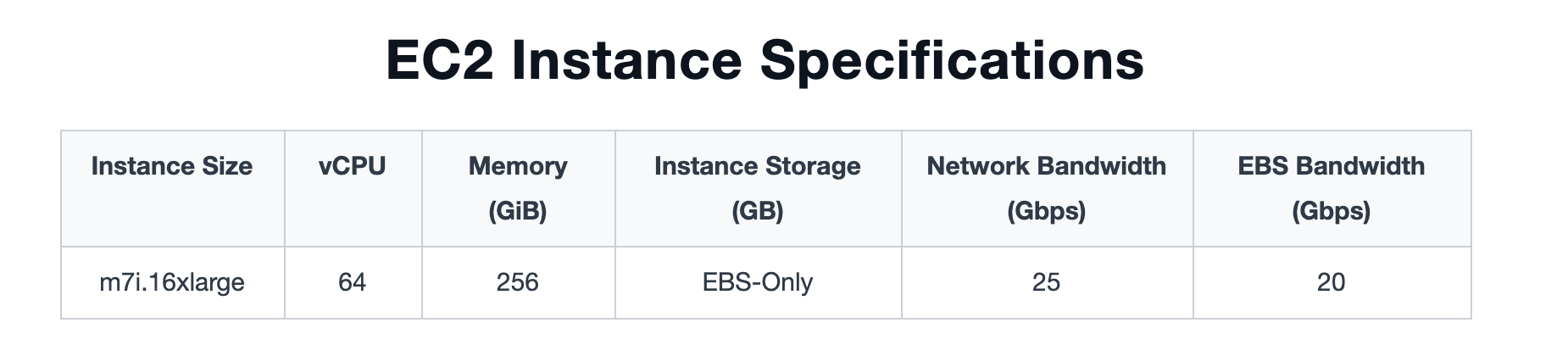Click the '(GiB)' unit under Memory
This screenshot has width=1568, height=356.
tap(518, 210)
